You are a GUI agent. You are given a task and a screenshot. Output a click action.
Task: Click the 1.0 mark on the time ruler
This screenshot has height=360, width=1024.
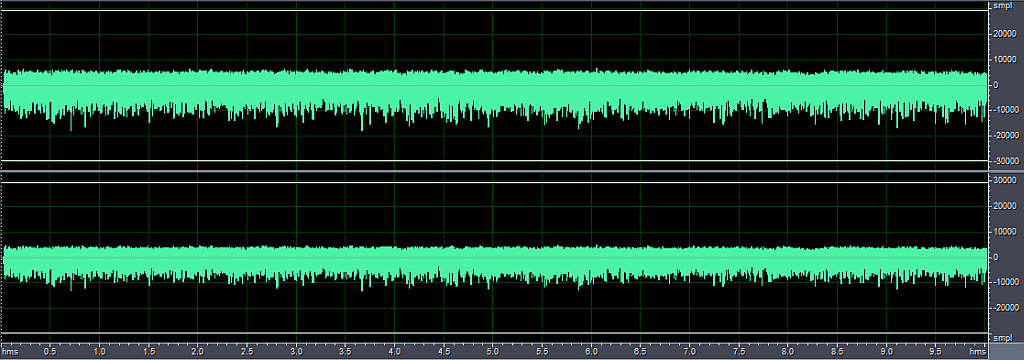(x=99, y=352)
